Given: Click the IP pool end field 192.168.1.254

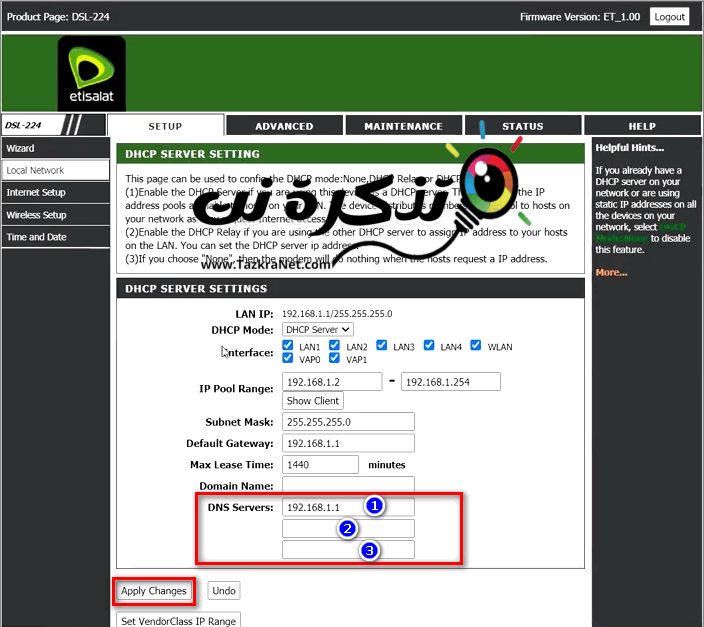Looking at the screenshot, I should 450,382.
